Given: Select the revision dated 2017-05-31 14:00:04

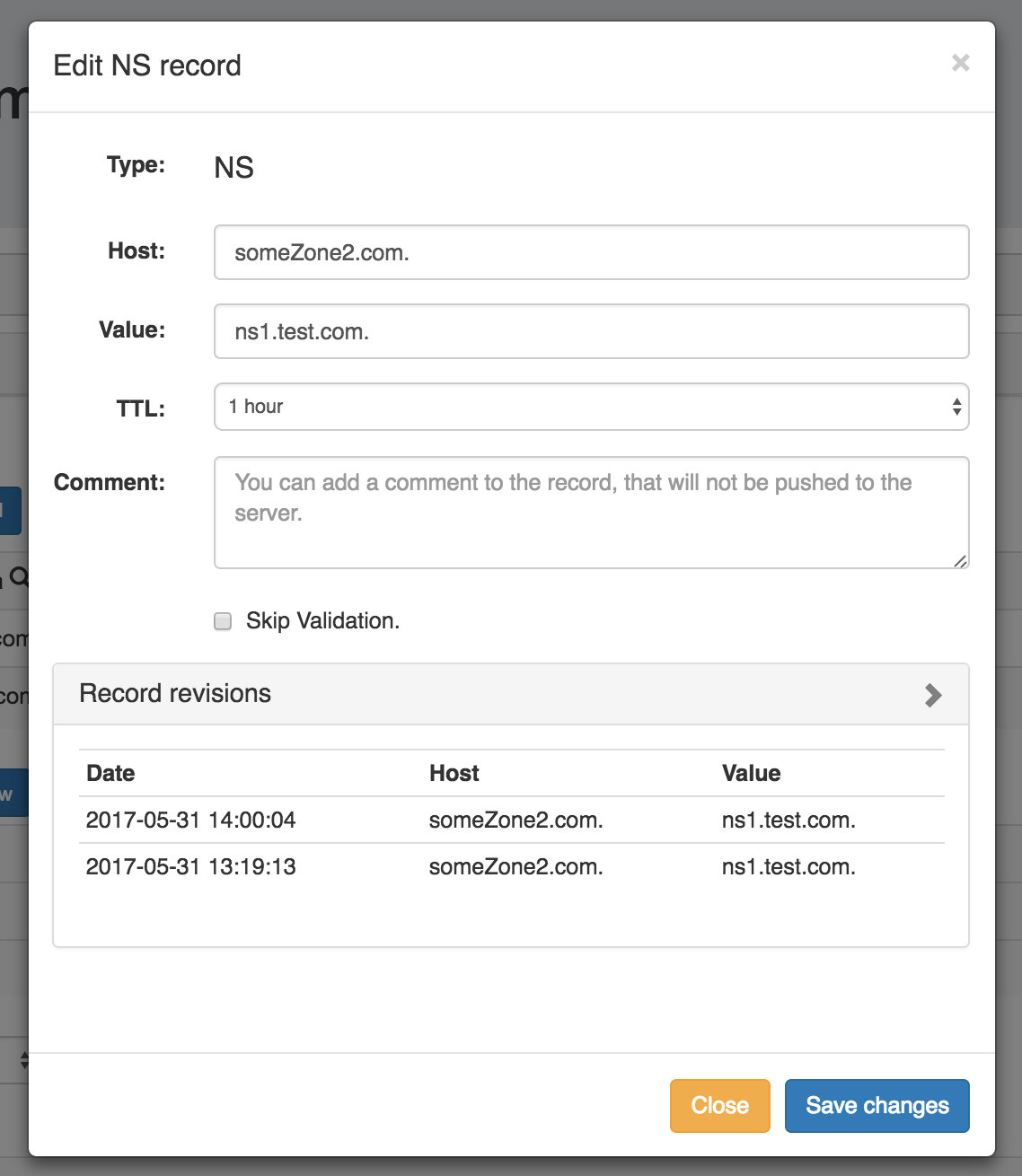Looking at the screenshot, I should coord(190,820).
